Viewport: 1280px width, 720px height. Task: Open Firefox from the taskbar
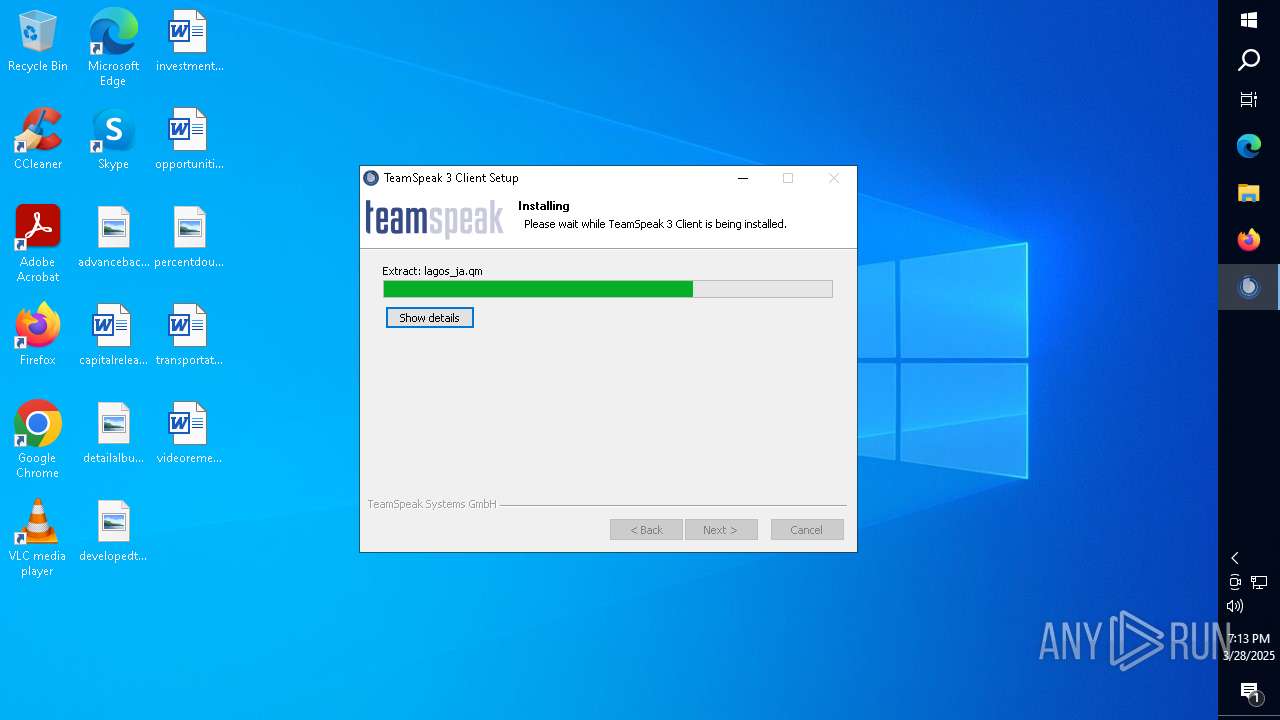pos(1249,240)
